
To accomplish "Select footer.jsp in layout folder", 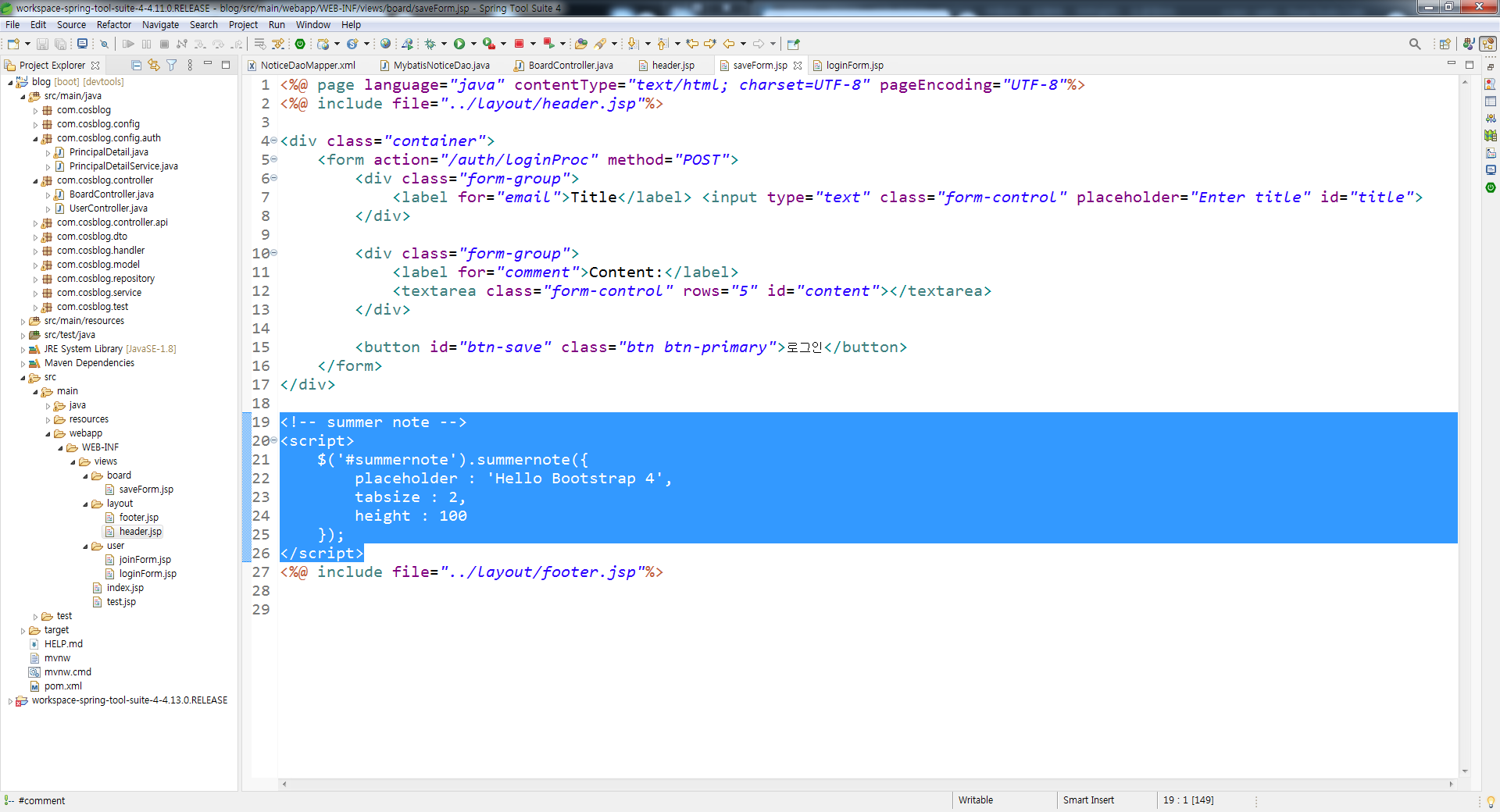I will point(138,518).
